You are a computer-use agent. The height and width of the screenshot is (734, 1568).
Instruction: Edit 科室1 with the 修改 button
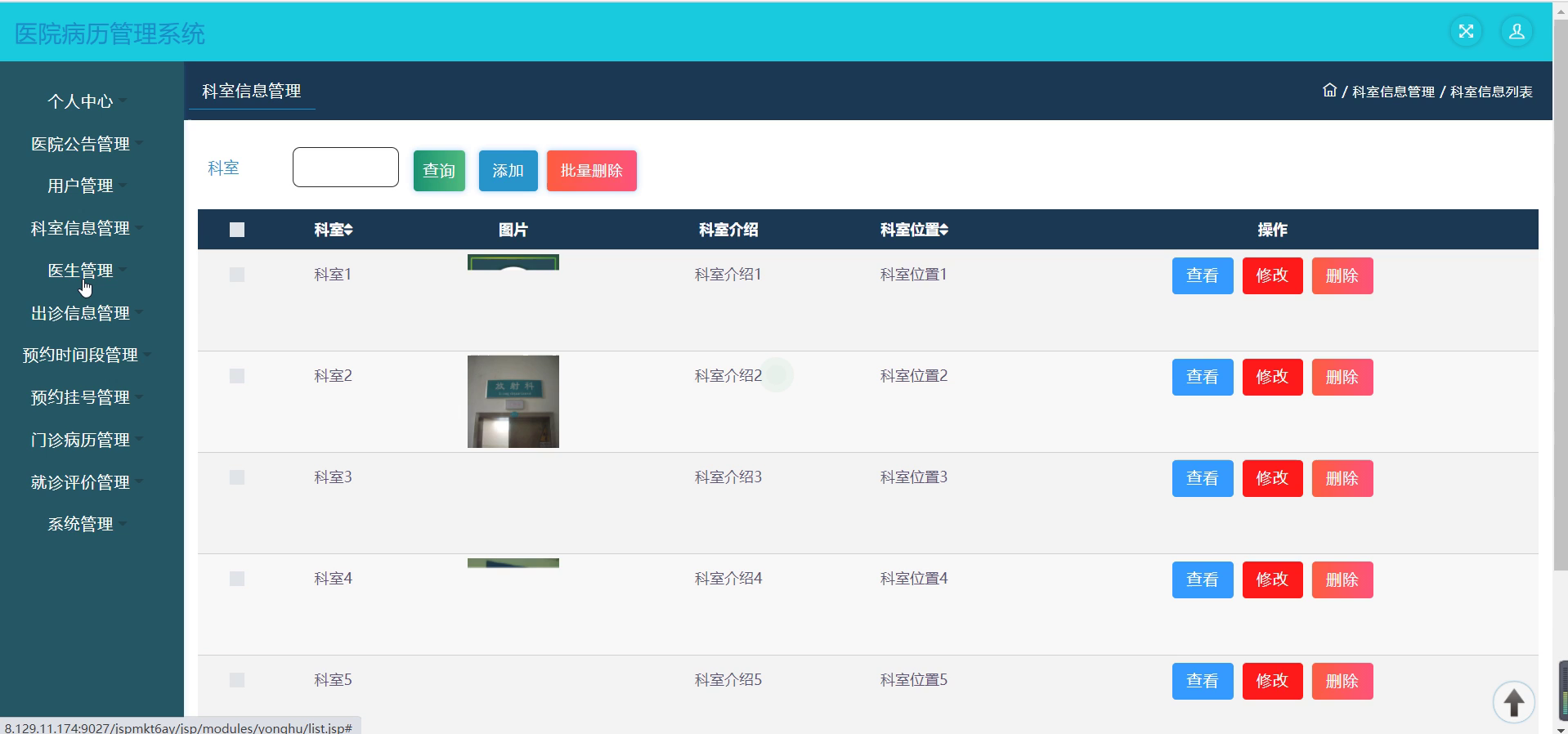point(1272,275)
